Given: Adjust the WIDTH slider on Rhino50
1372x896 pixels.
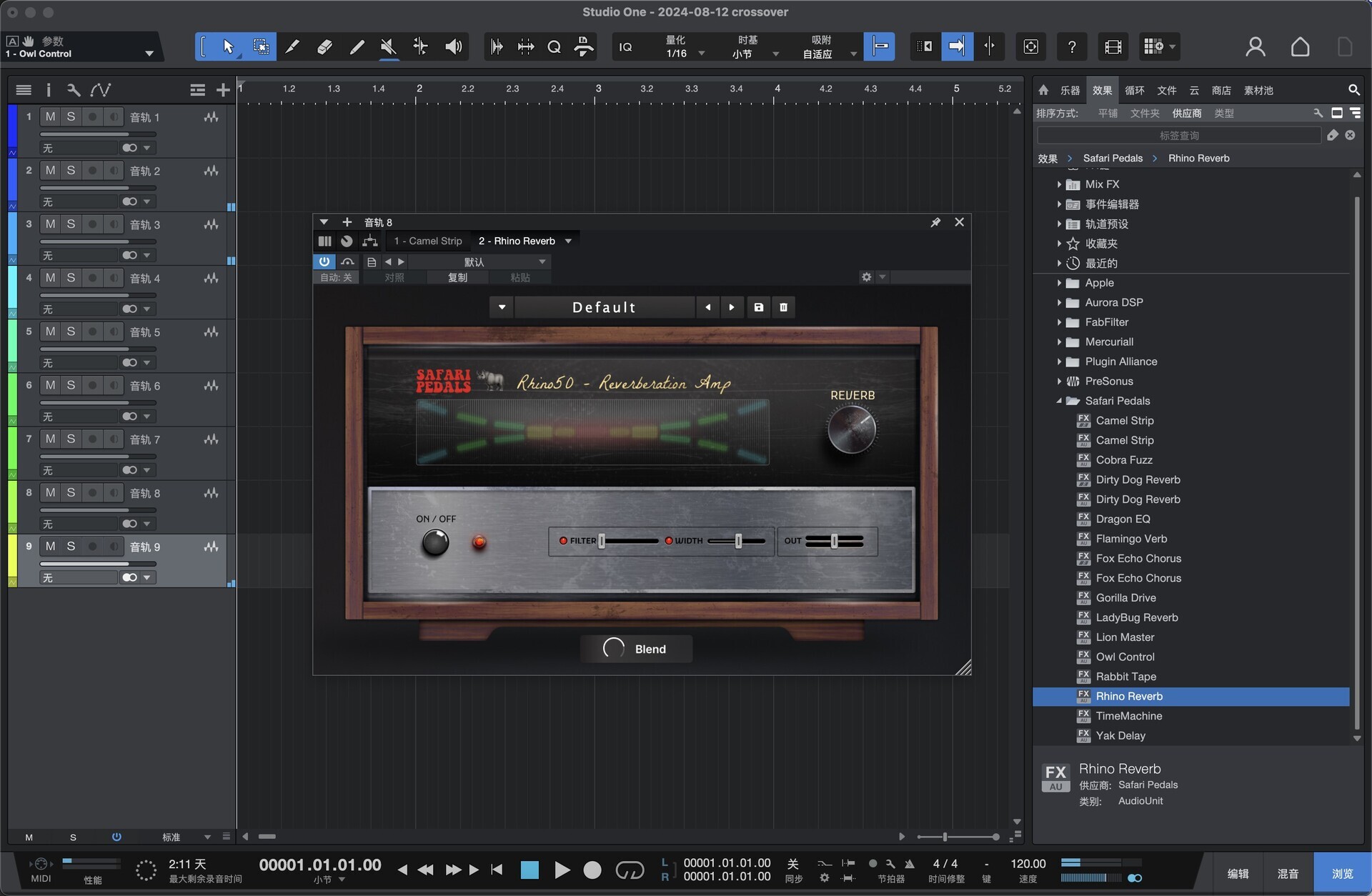Looking at the screenshot, I should click(739, 541).
